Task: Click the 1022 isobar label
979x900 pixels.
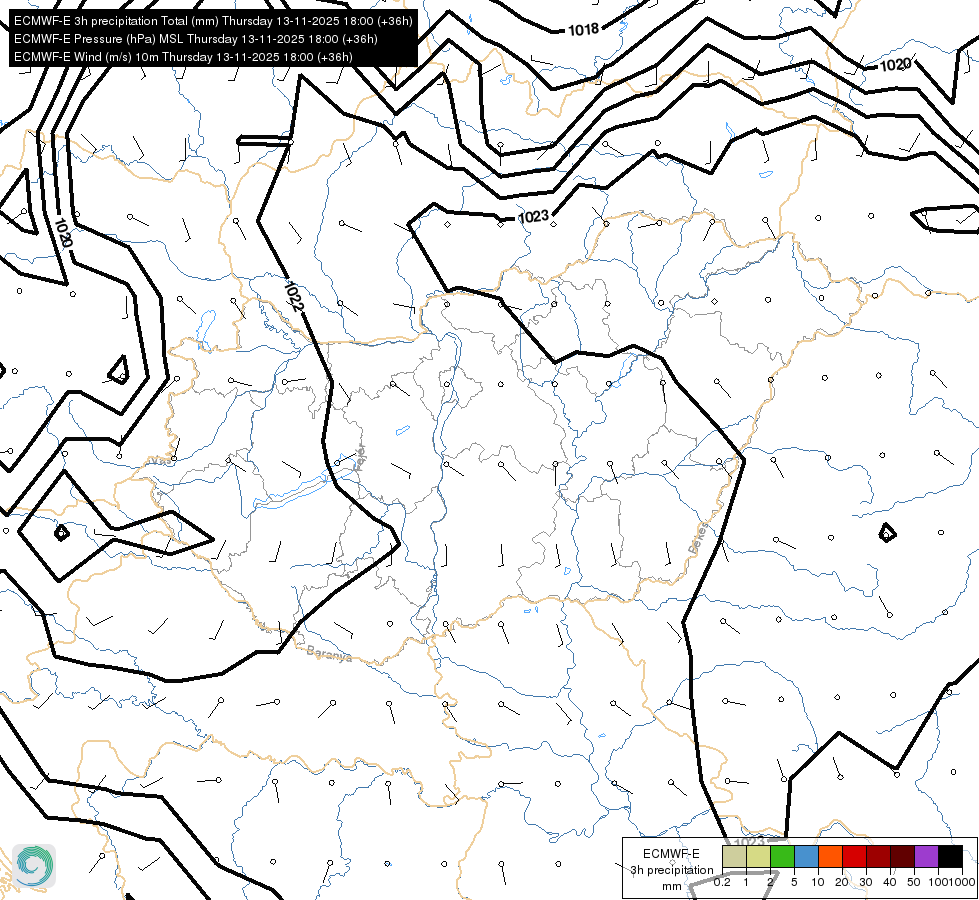Action: point(293,297)
